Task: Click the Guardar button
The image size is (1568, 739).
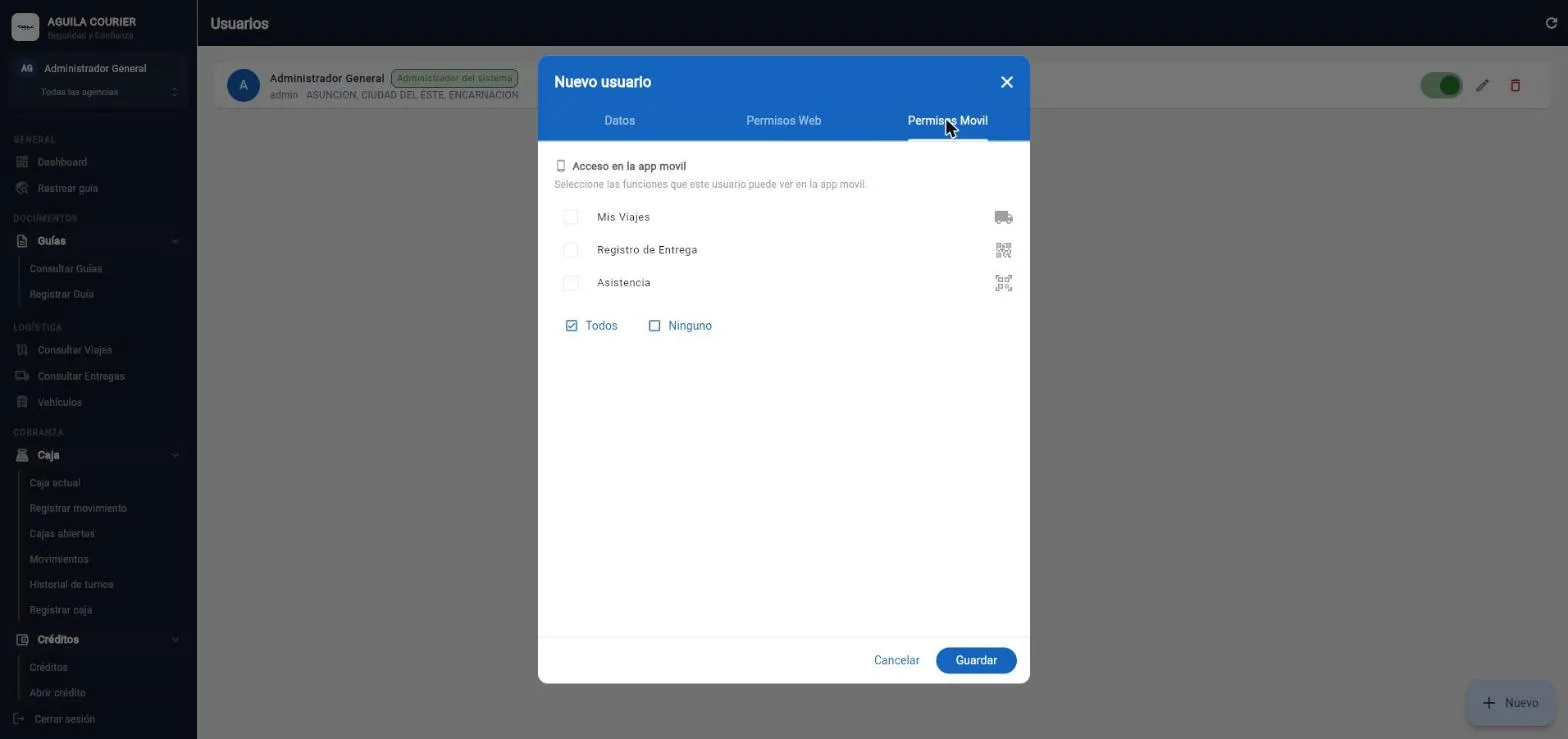Action: 976,661
